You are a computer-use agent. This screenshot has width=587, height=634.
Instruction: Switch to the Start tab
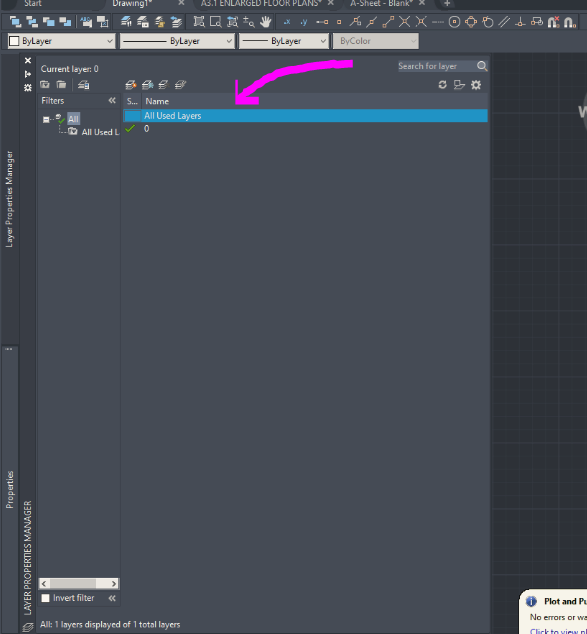tap(33, 3)
